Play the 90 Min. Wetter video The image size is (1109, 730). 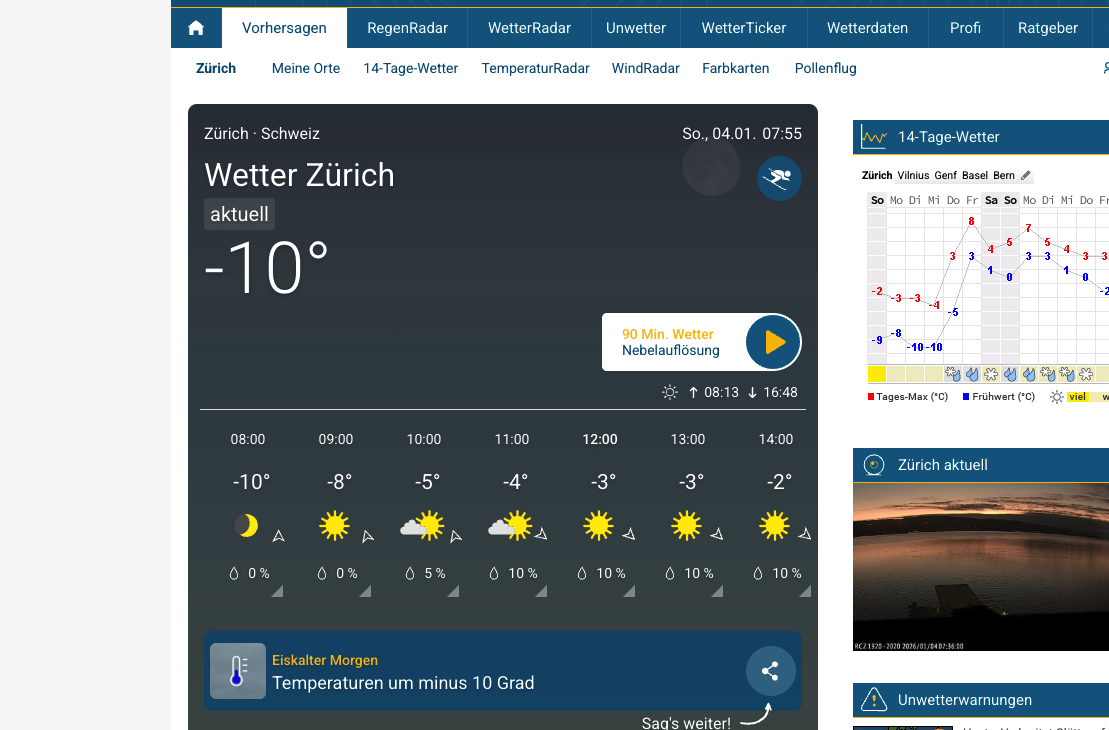773,342
